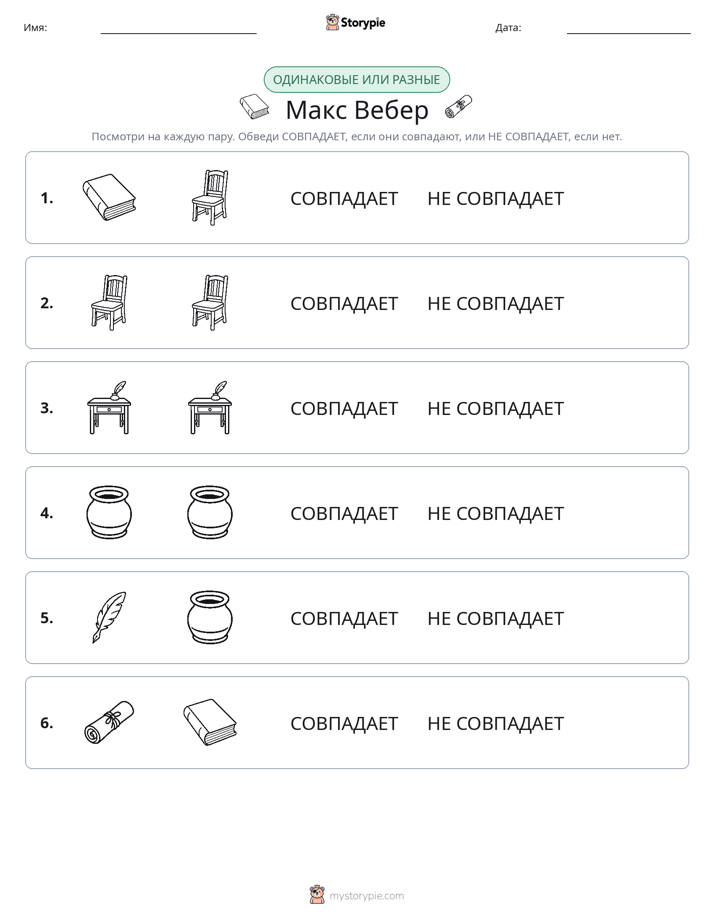The height and width of the screenshot is (924, 714).
Task: Select the left chair in row 2
Action: pyautogui.click(x=109, y=302)
